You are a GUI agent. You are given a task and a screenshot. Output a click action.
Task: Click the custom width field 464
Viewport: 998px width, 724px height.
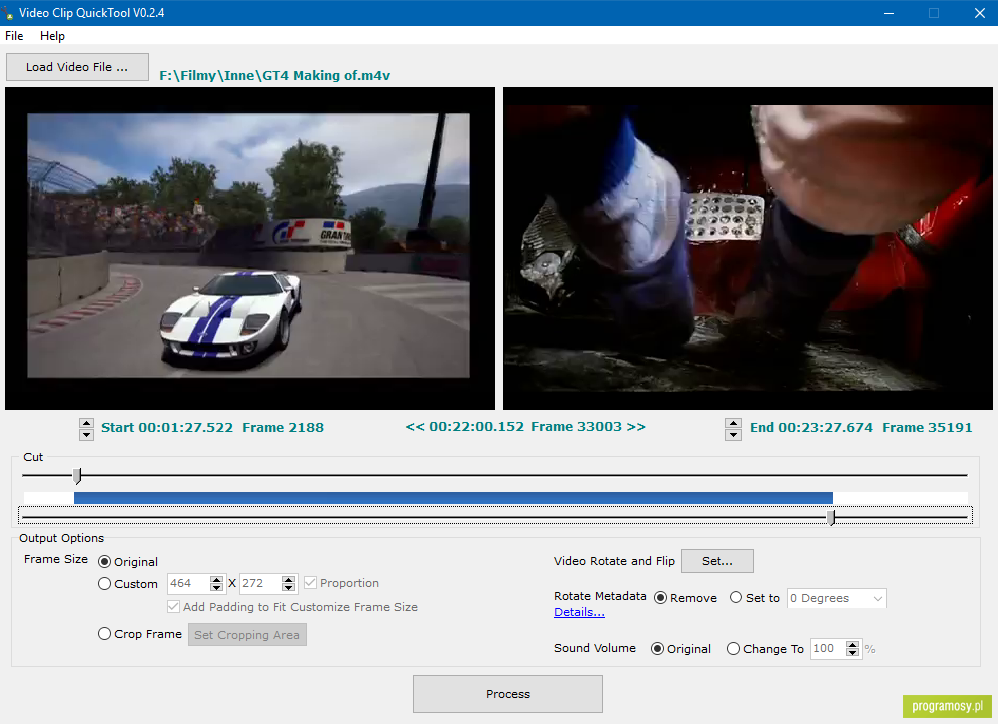188,583
